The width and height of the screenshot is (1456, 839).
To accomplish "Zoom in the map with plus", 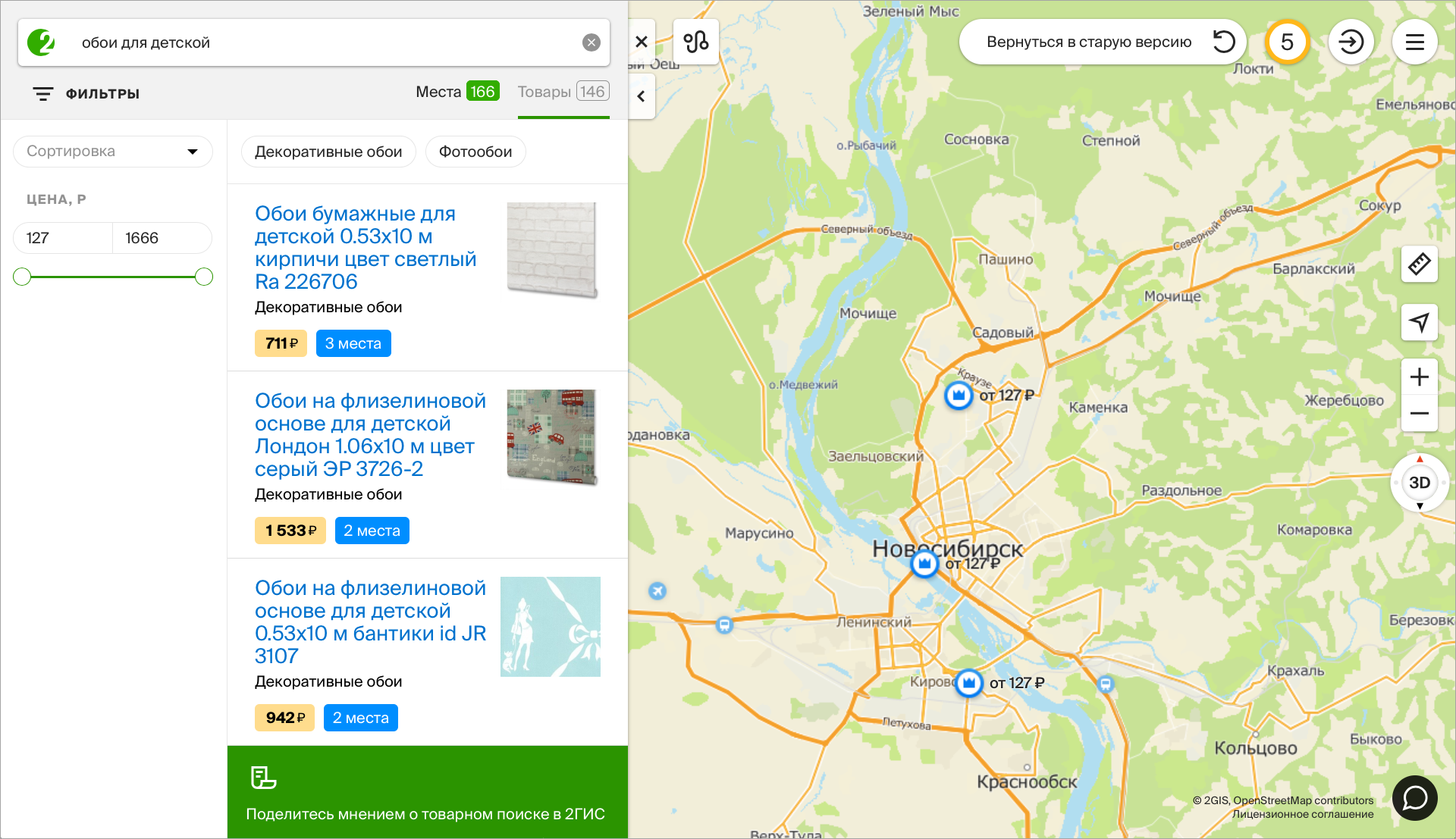I will click(1419, 377).
